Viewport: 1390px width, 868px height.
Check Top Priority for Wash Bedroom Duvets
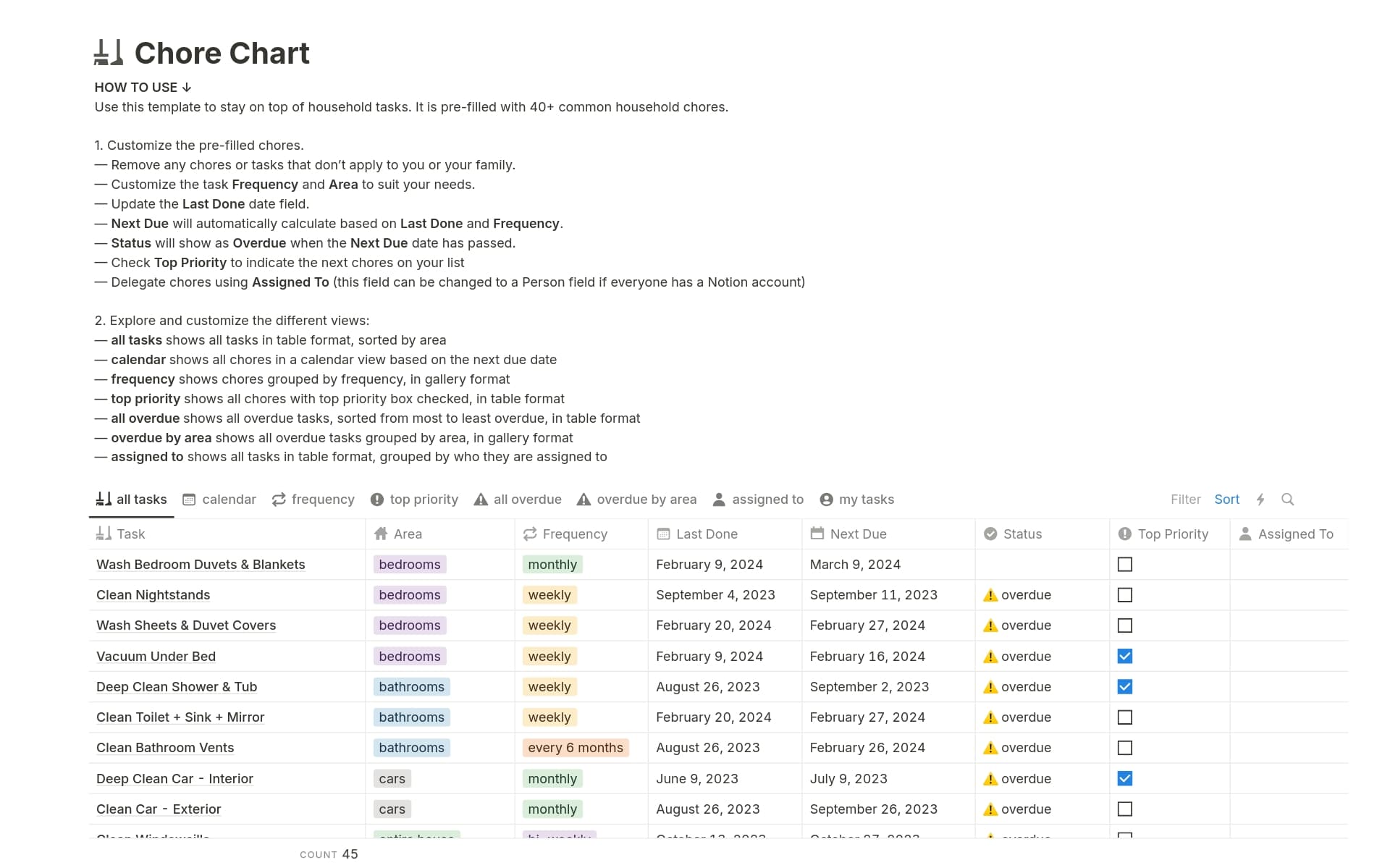pyautogui.click(x=1125, y=564)
